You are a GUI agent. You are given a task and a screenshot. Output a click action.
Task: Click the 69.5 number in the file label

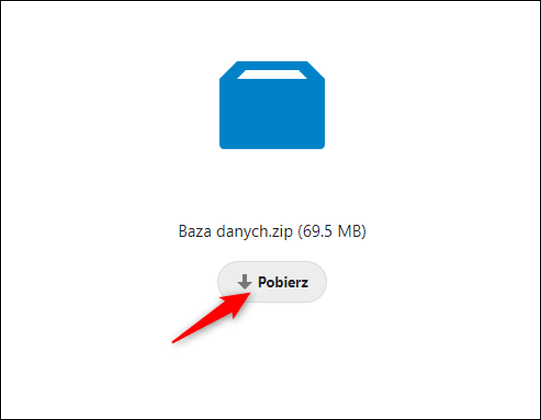318,231
